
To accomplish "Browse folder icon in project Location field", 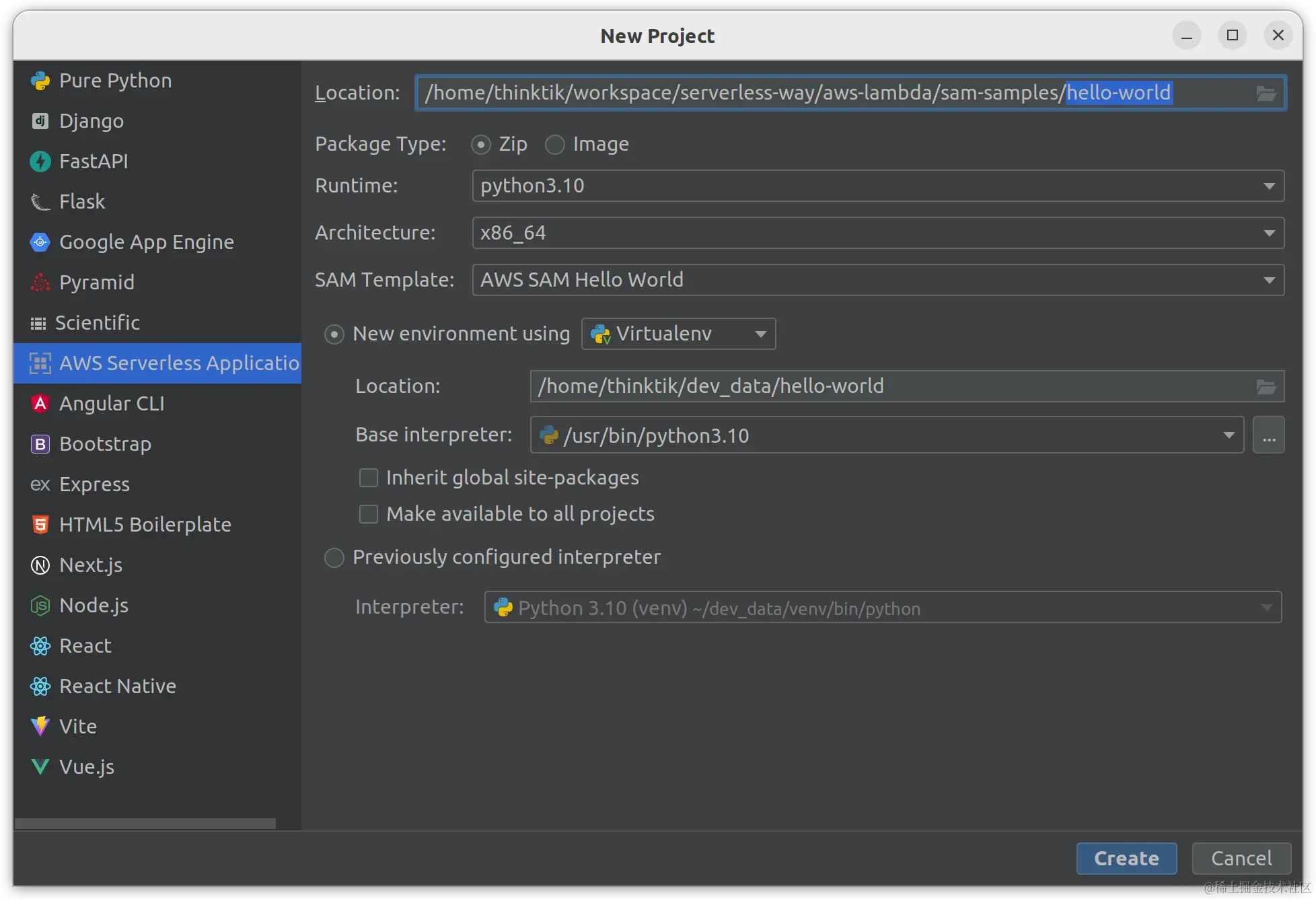I will [1266, 94].
